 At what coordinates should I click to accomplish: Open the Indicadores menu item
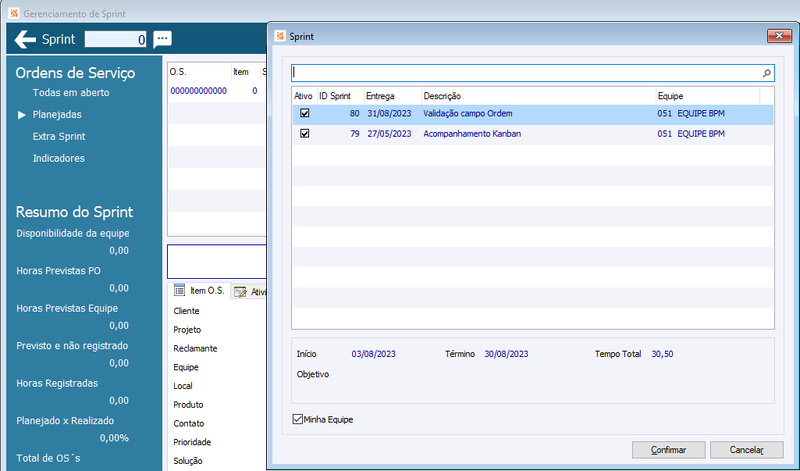[59, 158]
